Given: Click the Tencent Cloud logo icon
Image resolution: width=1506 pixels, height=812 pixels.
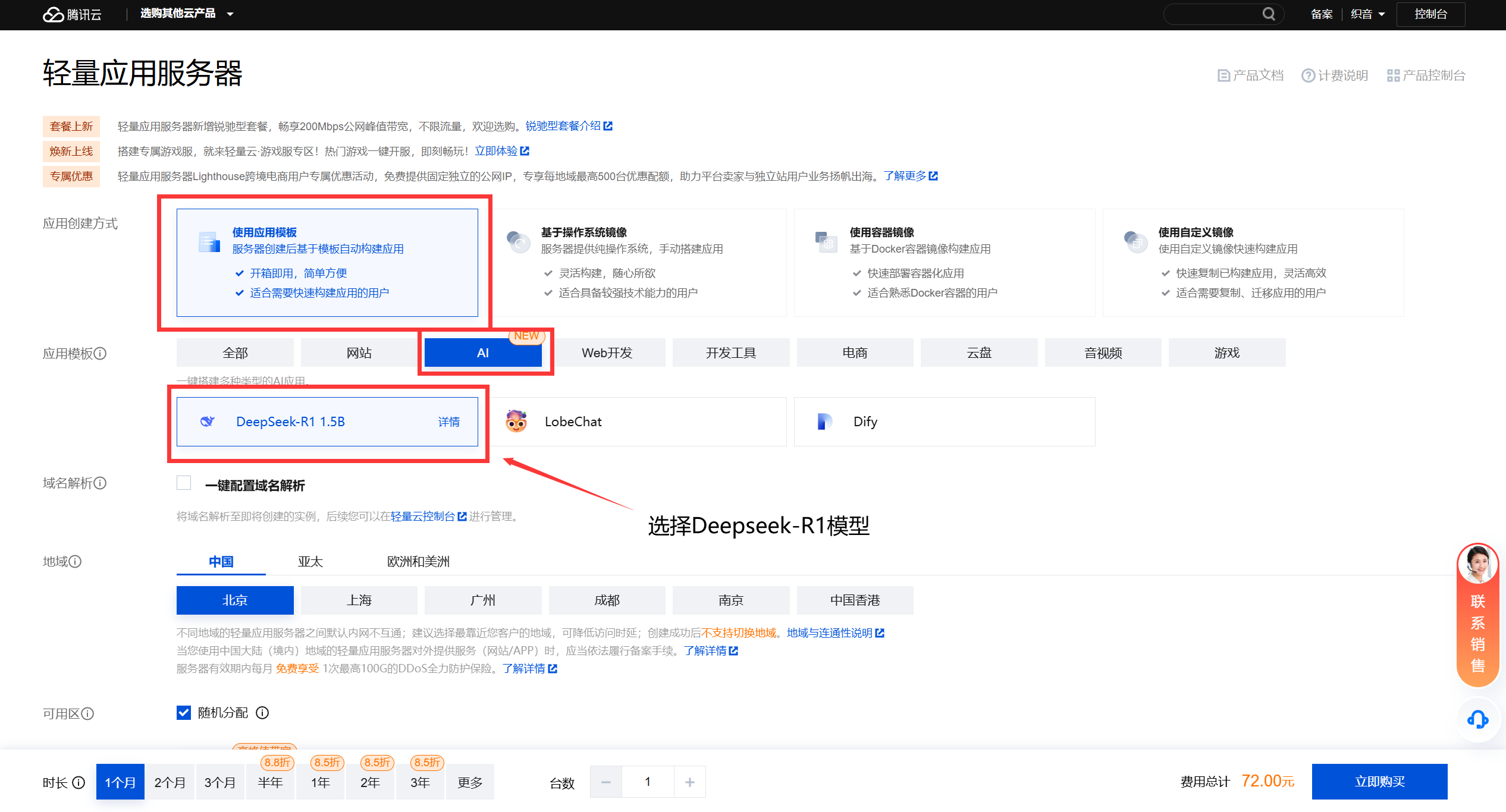Looking at the screenshot, I should [x=54, y=14].
